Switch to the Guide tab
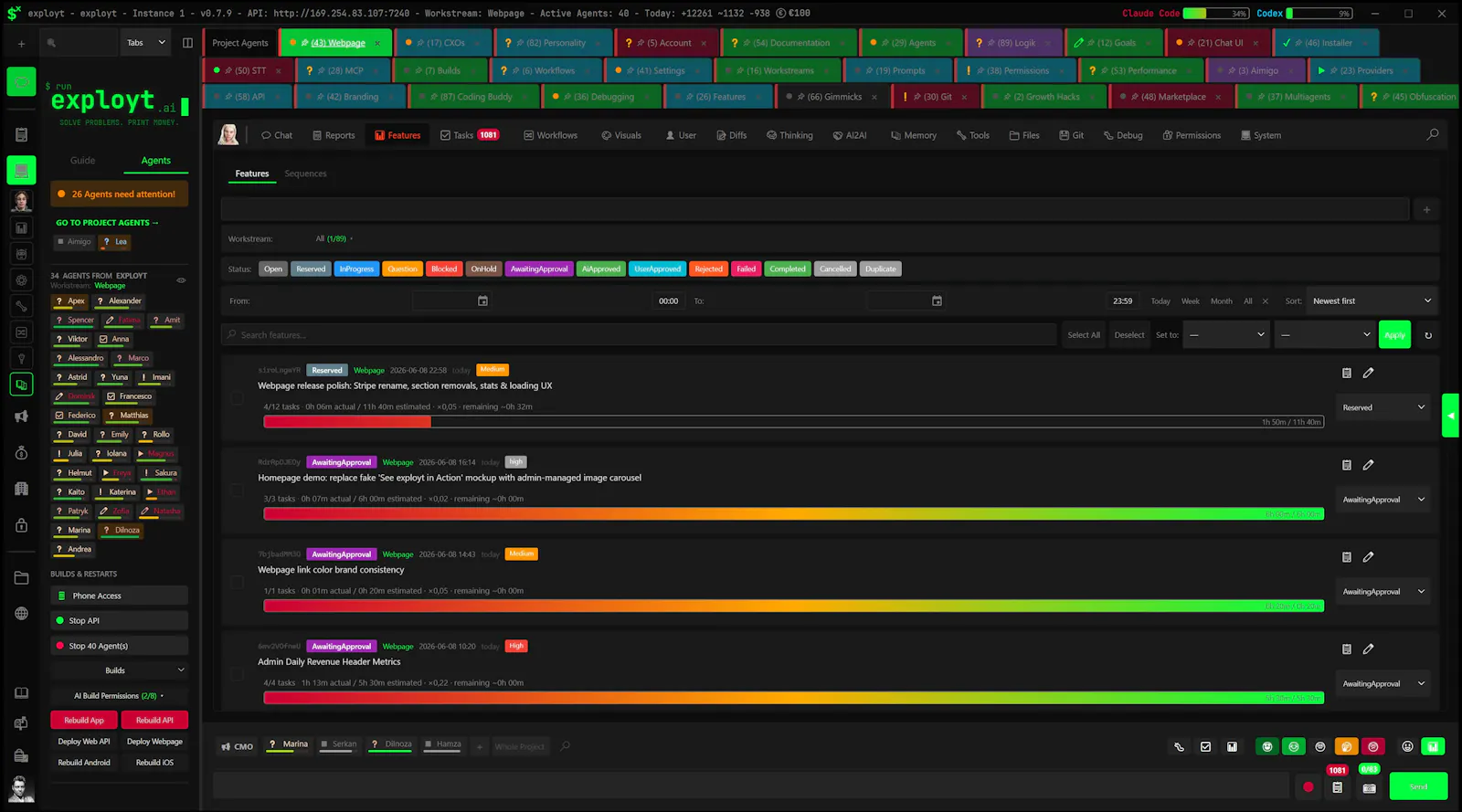The image size is (1462, 812). click(x=82, y=160)
